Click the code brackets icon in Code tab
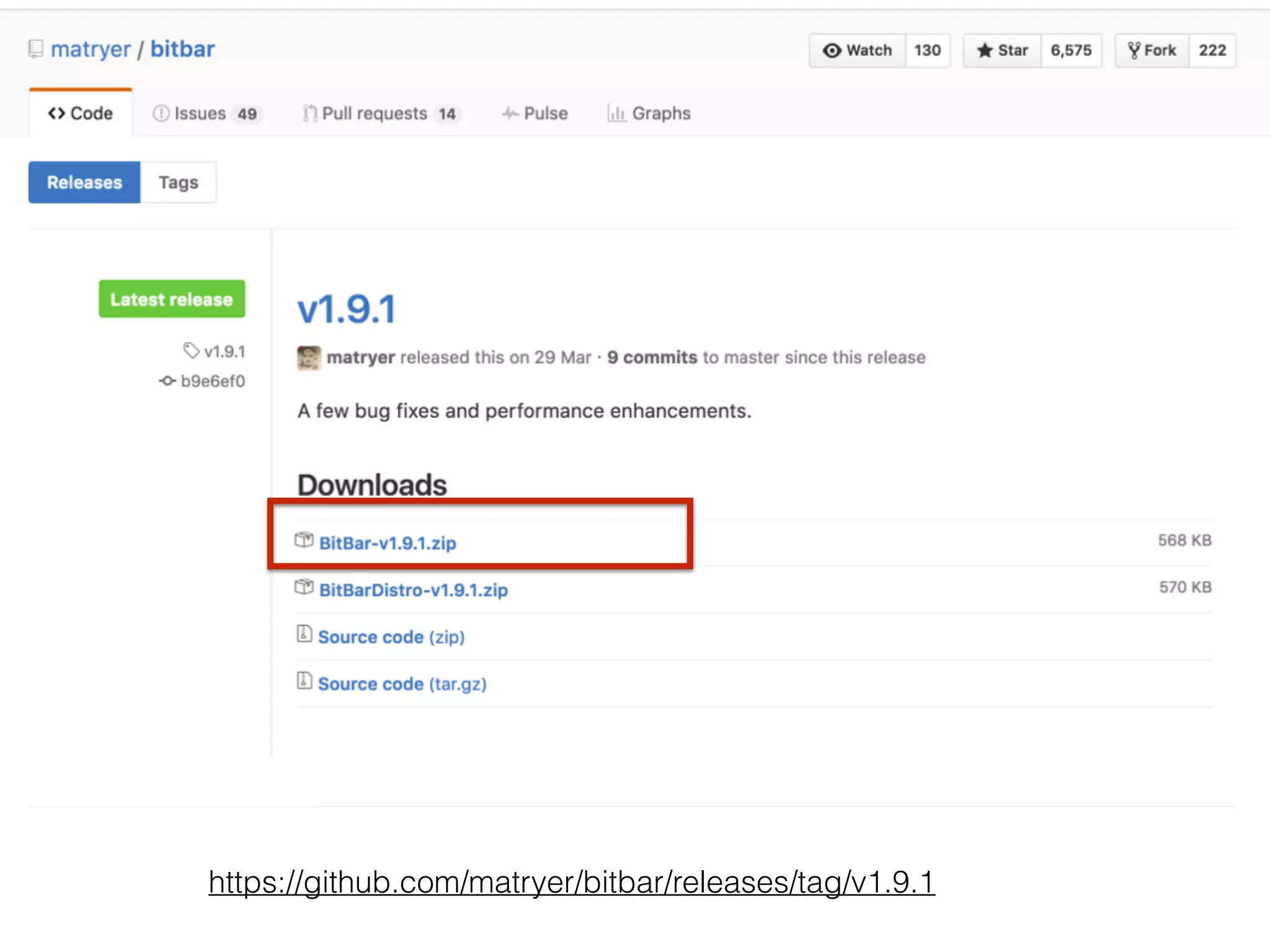The width and height of the screenshot is (1270, 952). (56, 113)
